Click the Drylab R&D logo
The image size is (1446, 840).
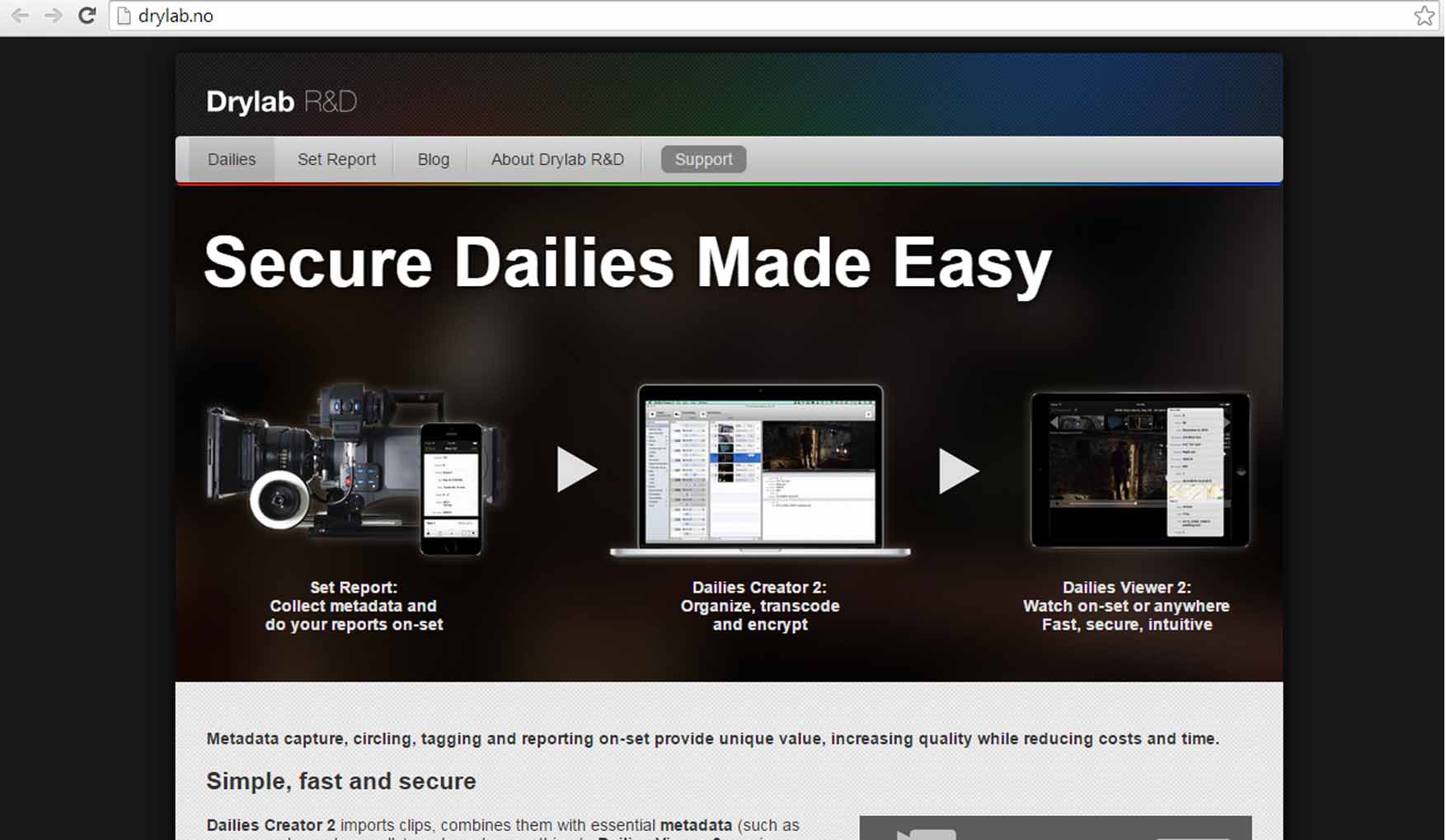[x=281, y=101]
